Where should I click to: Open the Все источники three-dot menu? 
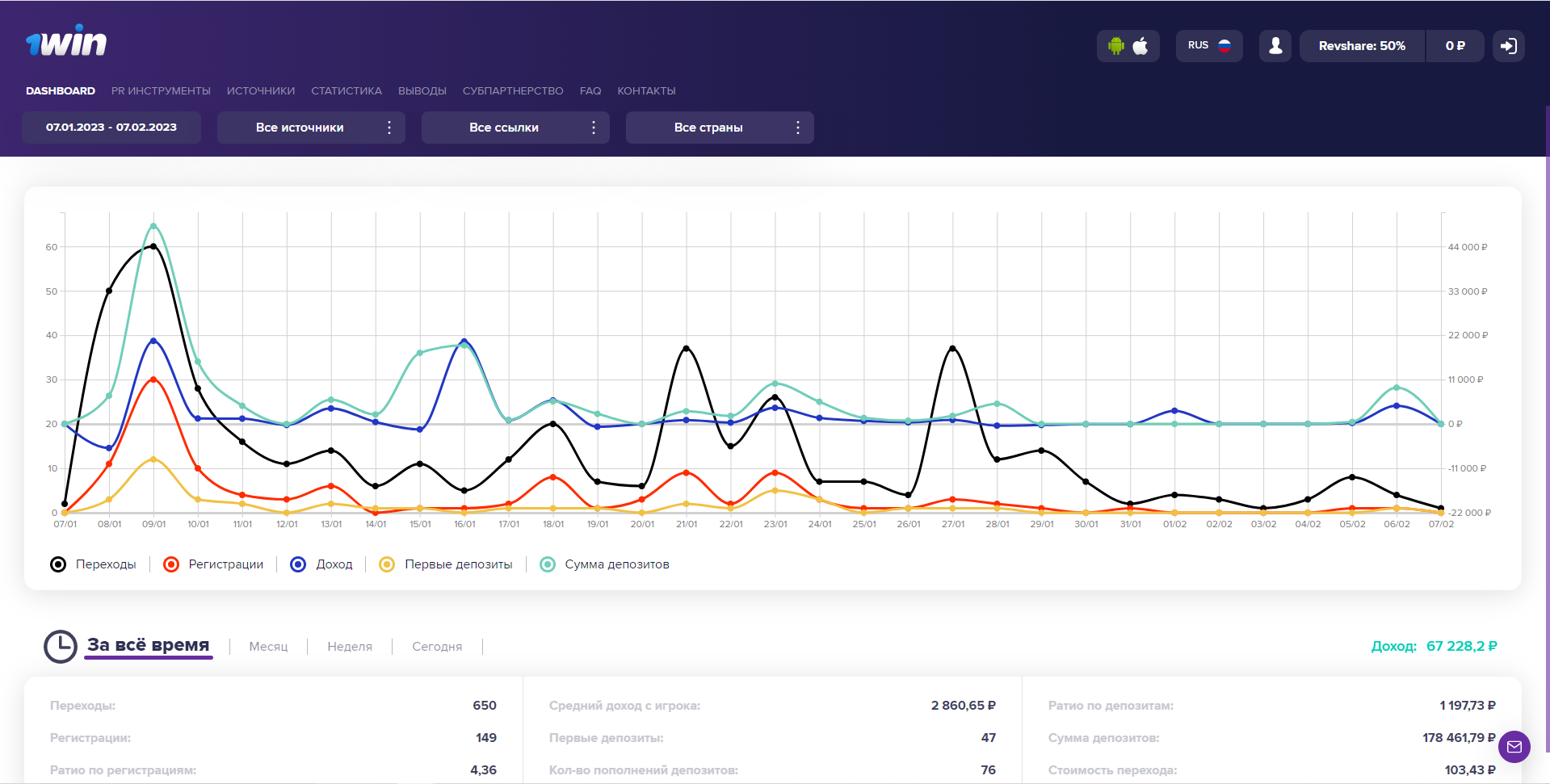(x=389, y=128)
